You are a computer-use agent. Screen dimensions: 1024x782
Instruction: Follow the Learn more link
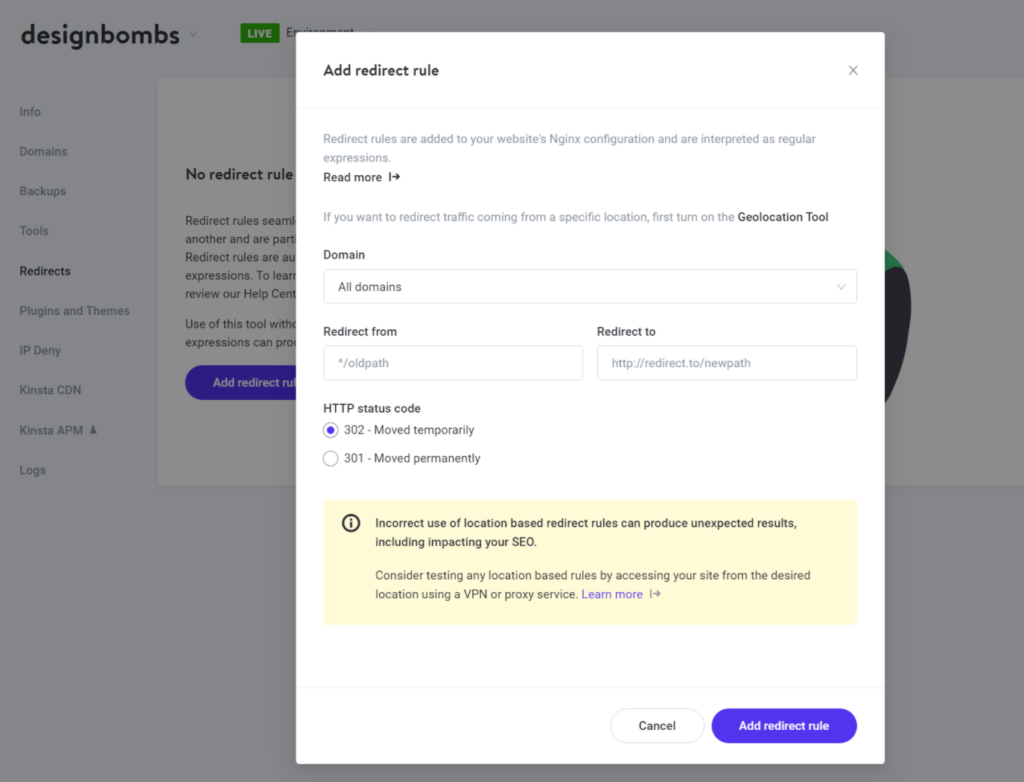pos(612,594)
